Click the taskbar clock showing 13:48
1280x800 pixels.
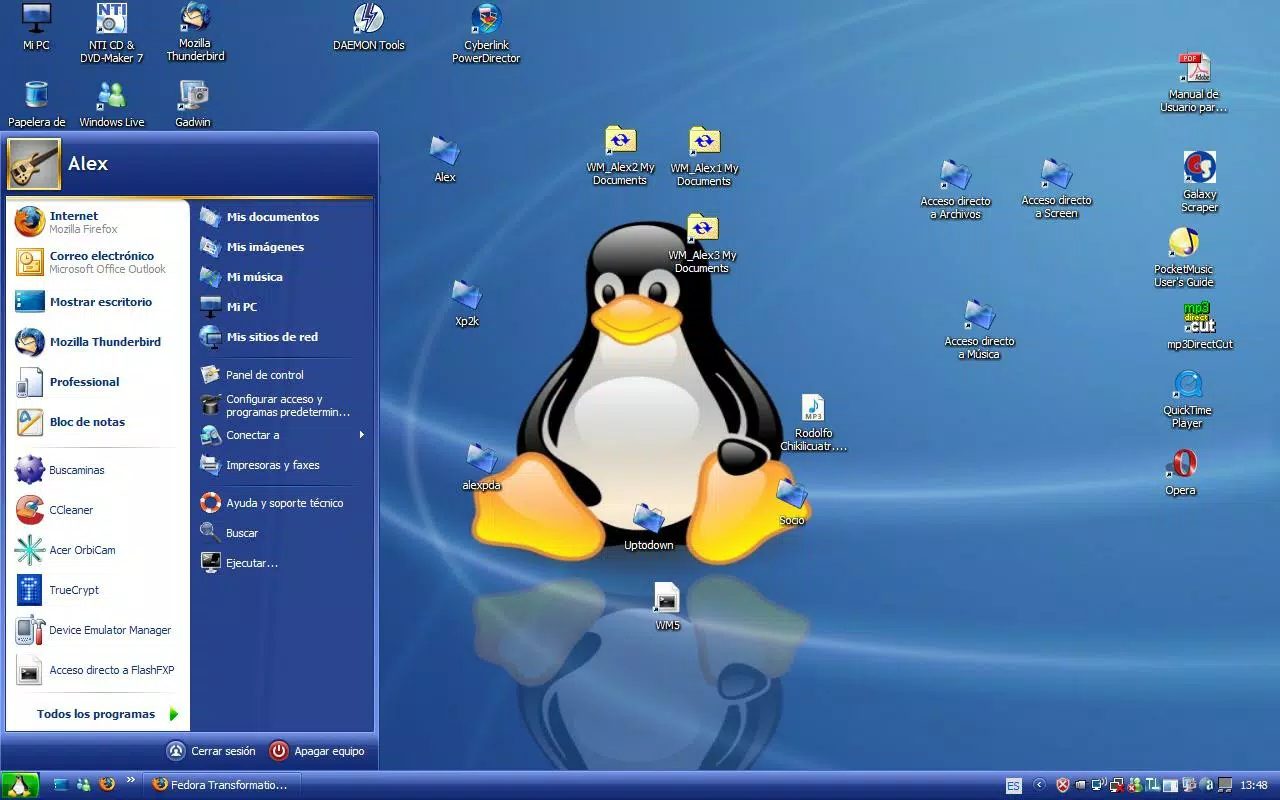[x=1254, y=785]
